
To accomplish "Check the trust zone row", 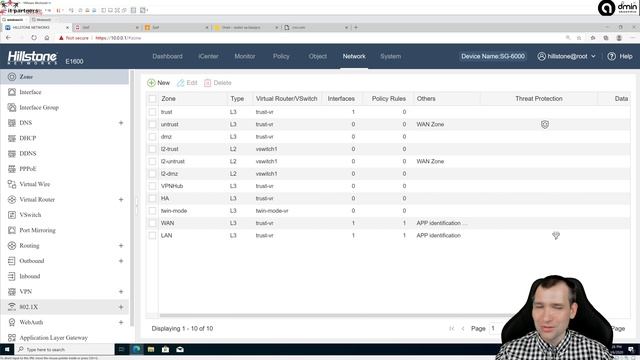I will pos(152,112).
